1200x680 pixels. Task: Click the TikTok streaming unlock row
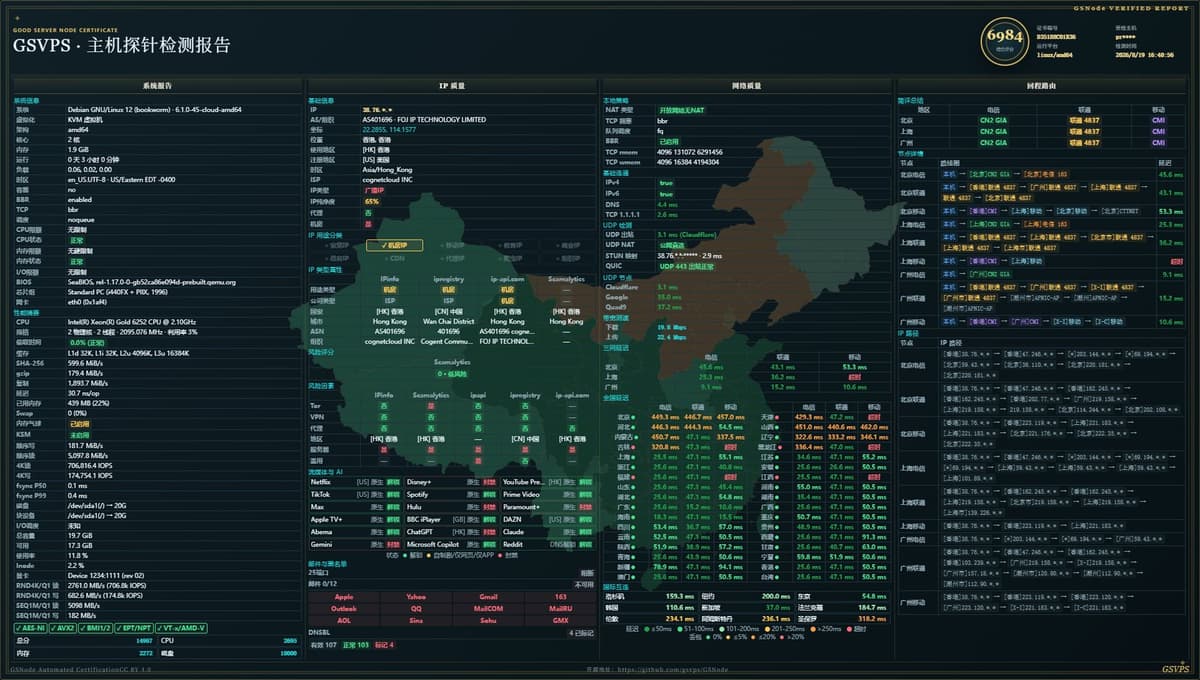coord(355,494)
